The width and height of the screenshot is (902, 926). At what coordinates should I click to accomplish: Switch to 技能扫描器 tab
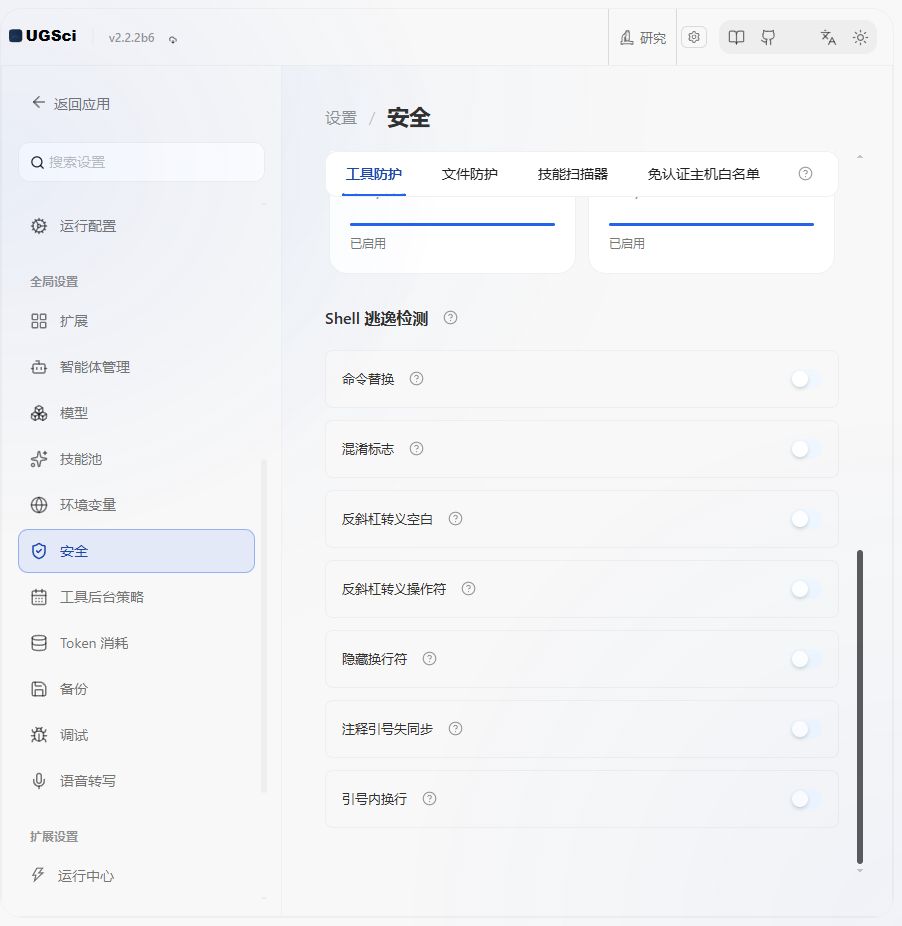[x=572, y=174]
